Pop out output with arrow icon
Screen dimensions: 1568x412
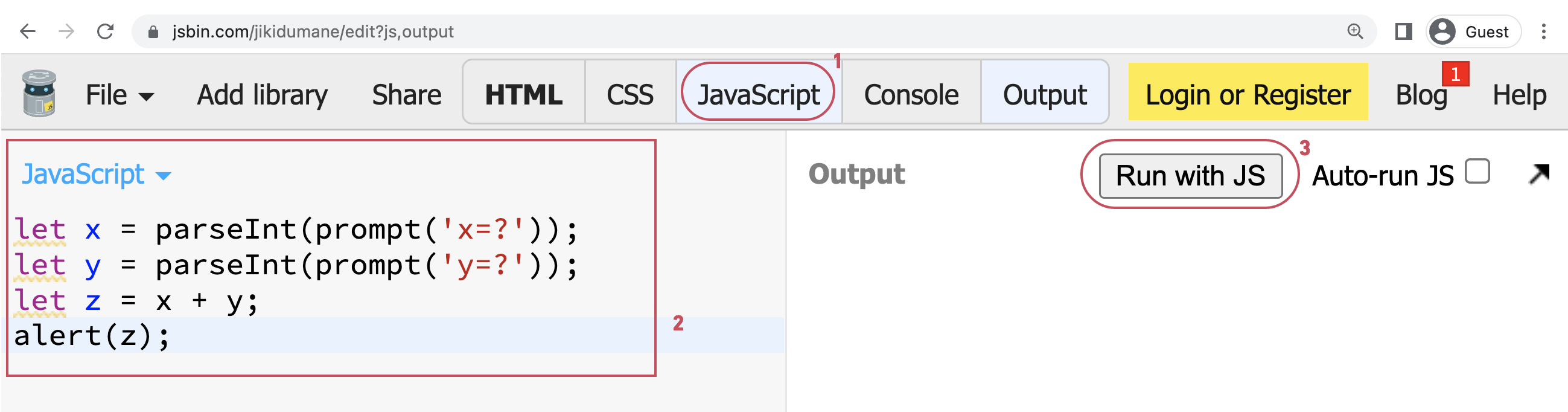coord(1539,174)
